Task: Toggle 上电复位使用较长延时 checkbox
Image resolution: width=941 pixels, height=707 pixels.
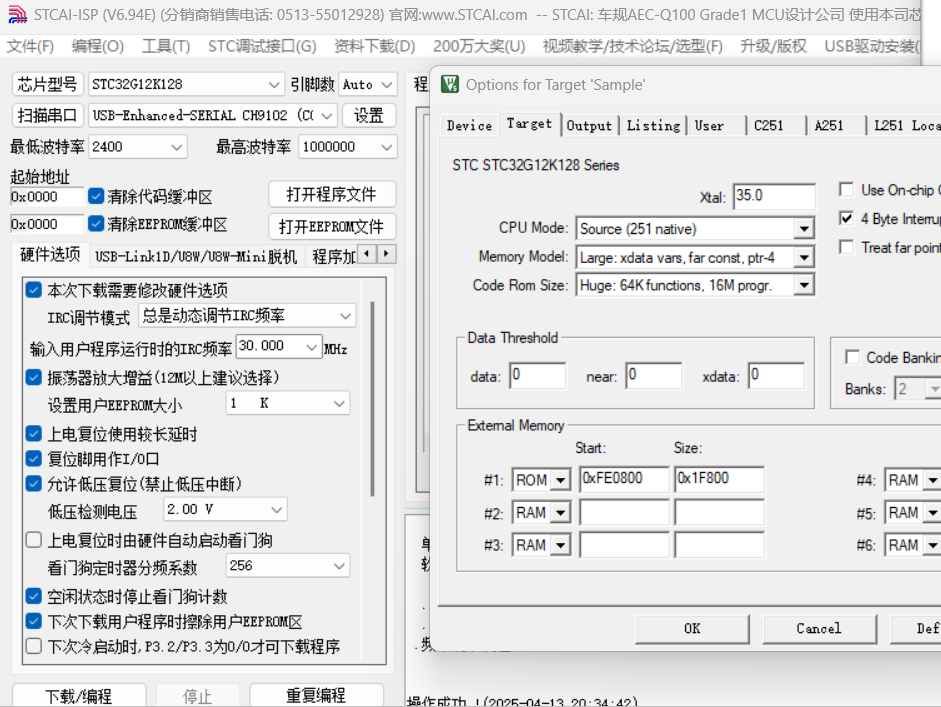Action: [x=34, y=433]
